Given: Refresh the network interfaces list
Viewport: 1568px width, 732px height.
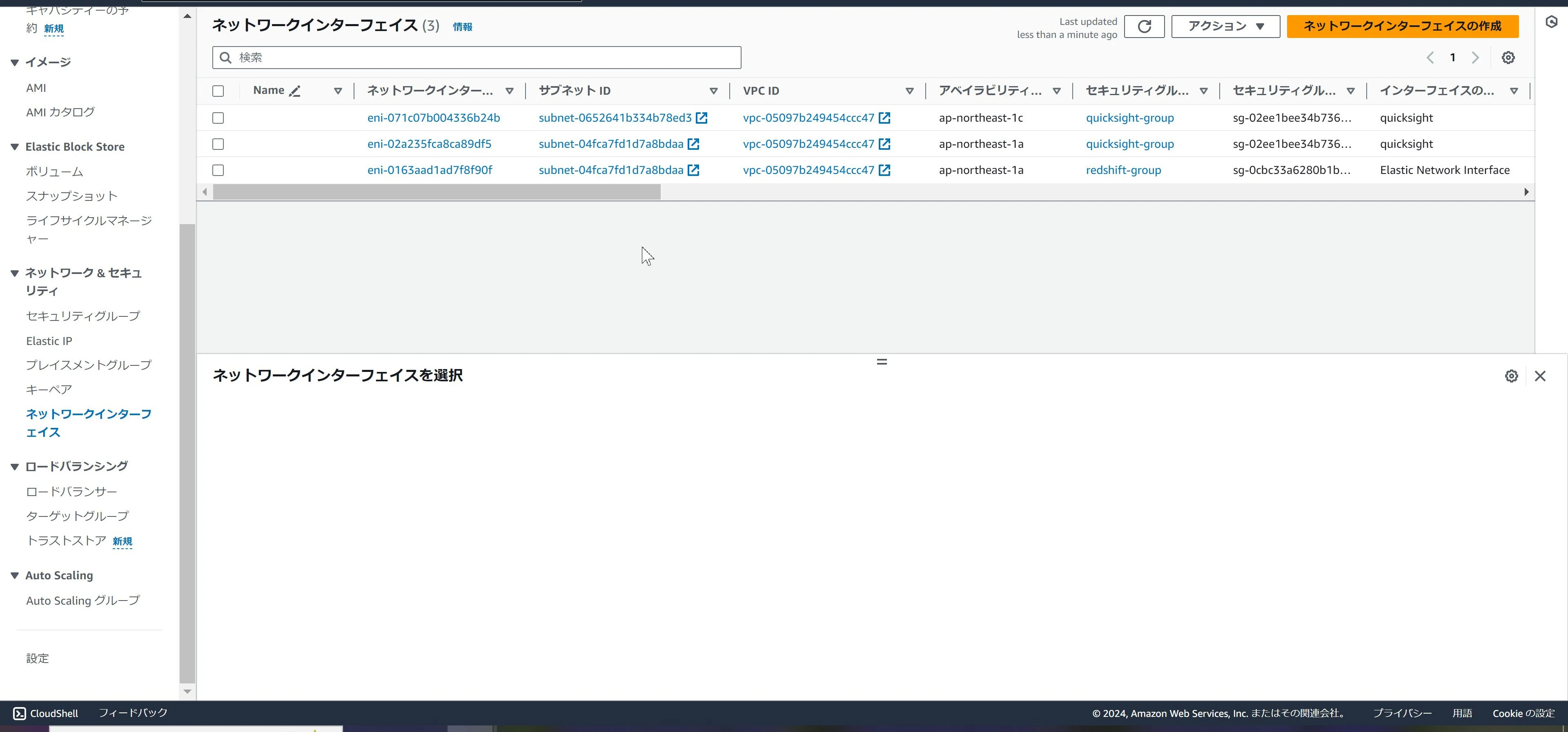Looking at the screenshot, I should coord(1144,27).
